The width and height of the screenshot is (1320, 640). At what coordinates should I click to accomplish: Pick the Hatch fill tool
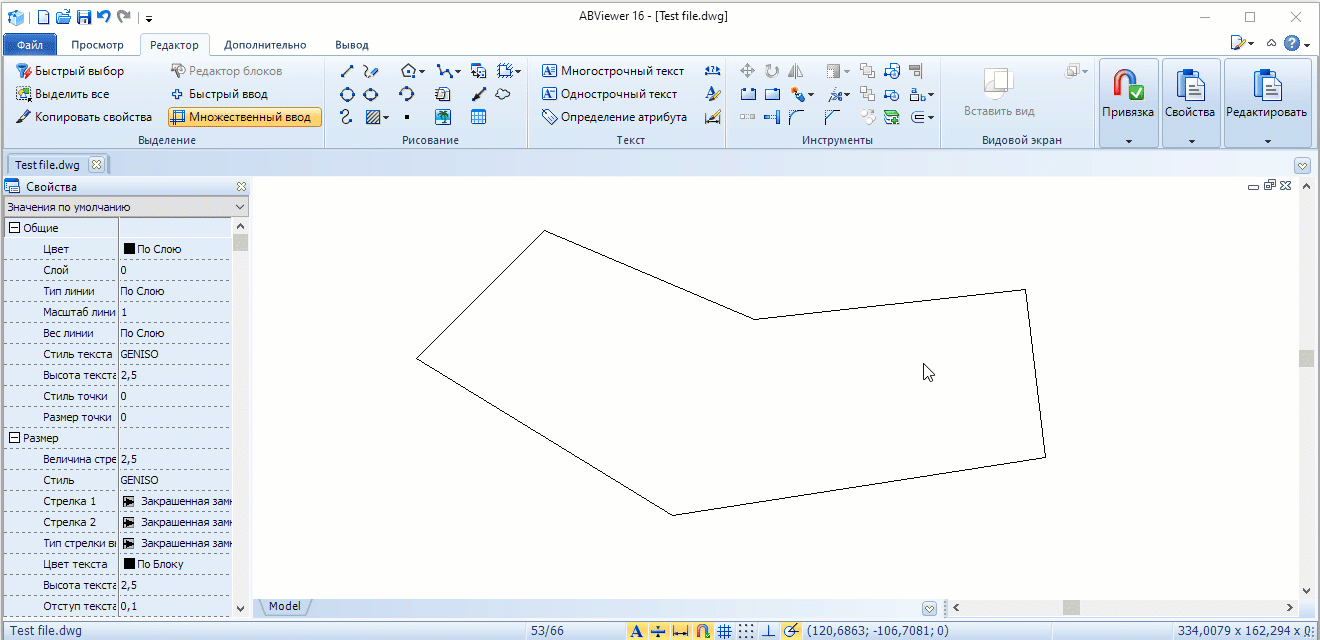(373, 117)
